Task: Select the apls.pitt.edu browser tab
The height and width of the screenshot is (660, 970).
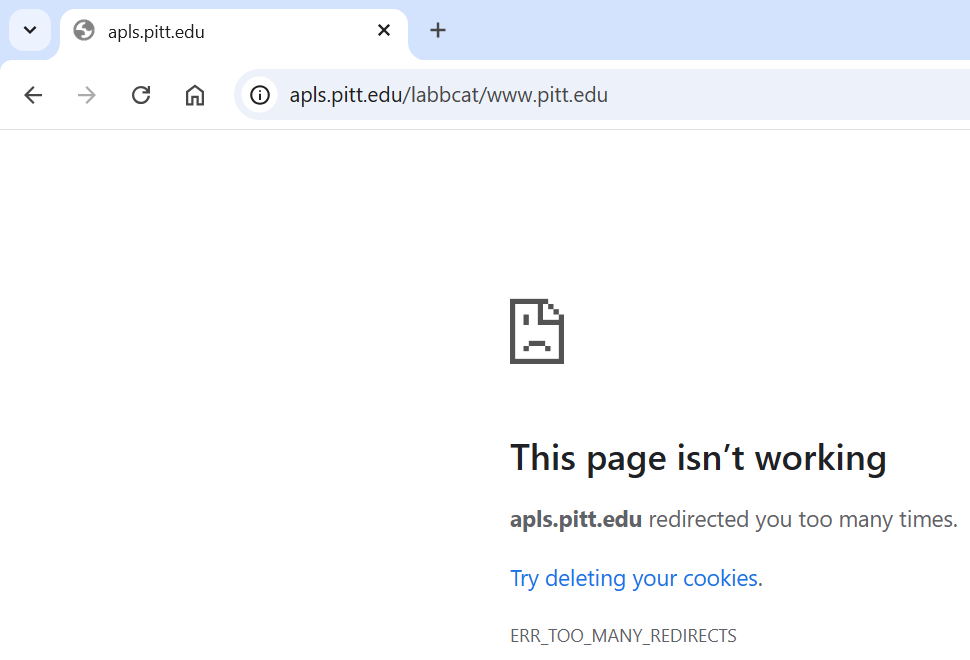Action: coord(234,34)
